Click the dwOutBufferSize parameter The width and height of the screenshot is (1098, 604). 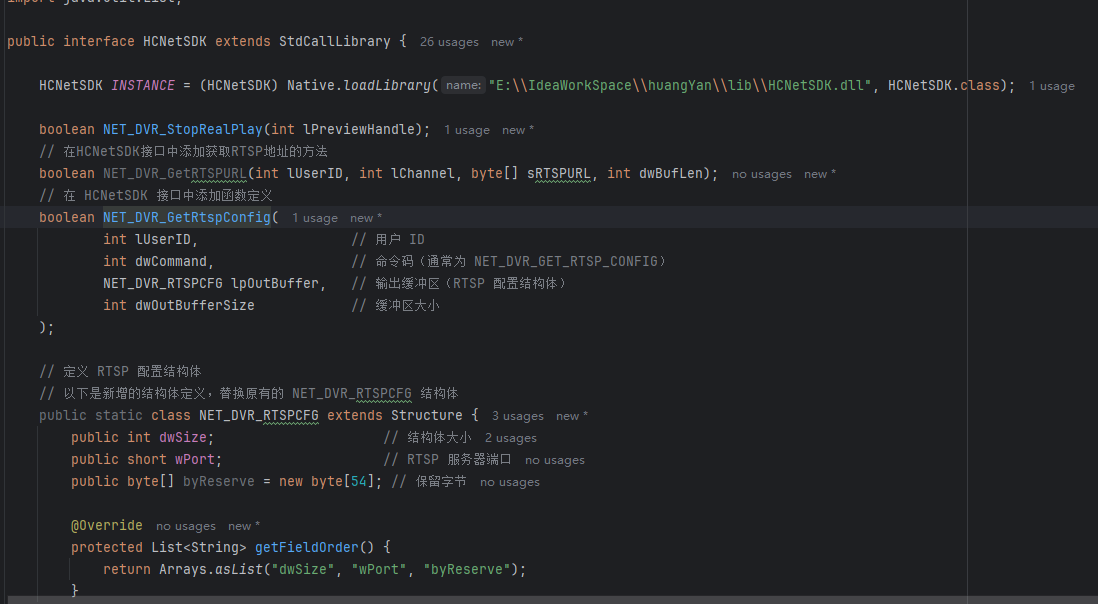click(x=195, y=306)
